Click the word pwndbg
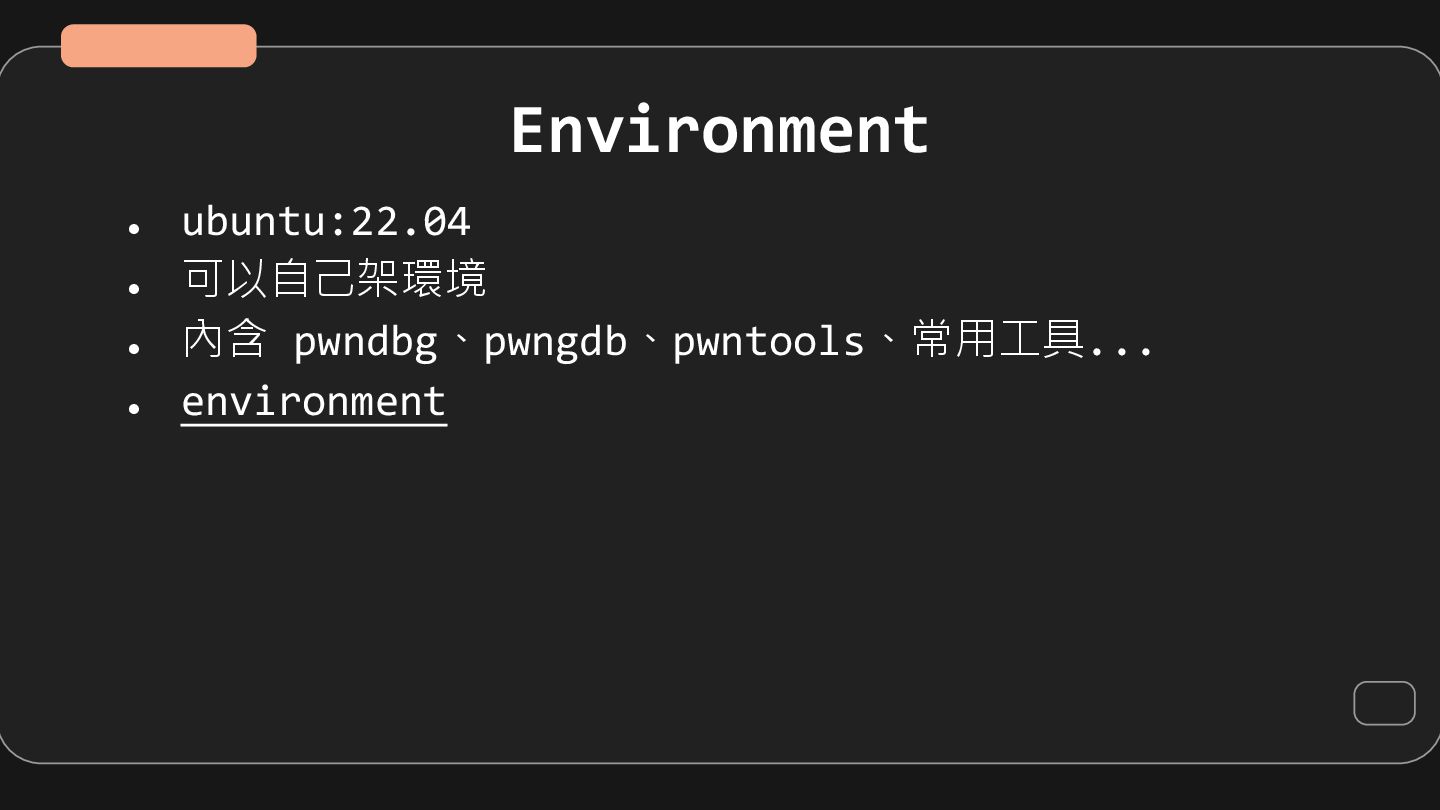Image resolution: width=1440 pixels, height=810 pixels. pos(365,342)
